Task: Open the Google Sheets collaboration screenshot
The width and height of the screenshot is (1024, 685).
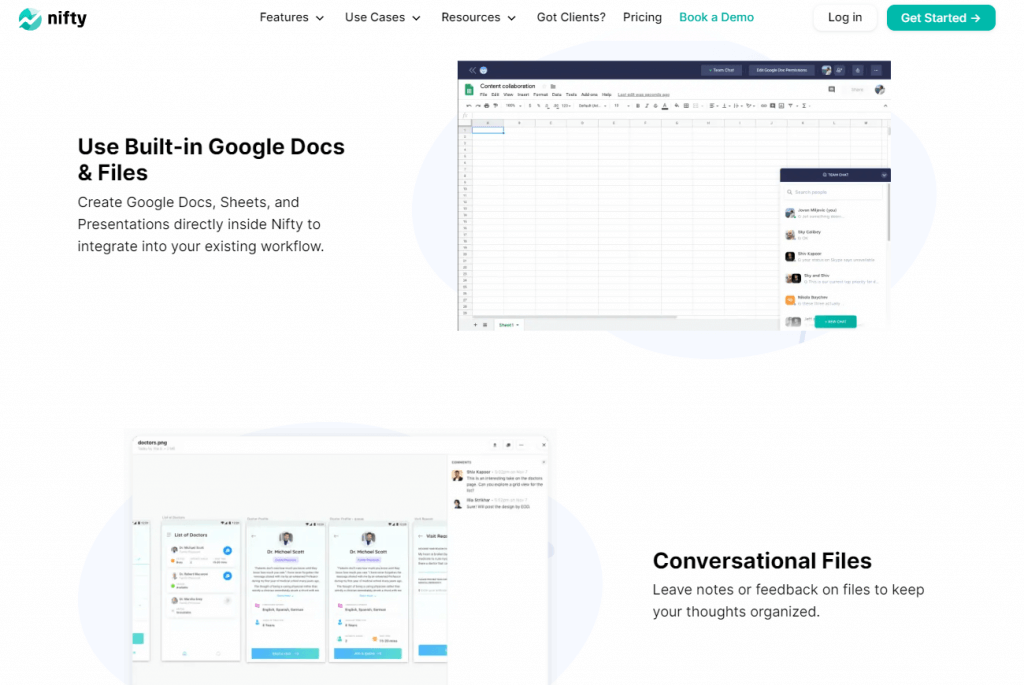Action: pos(674,195)
